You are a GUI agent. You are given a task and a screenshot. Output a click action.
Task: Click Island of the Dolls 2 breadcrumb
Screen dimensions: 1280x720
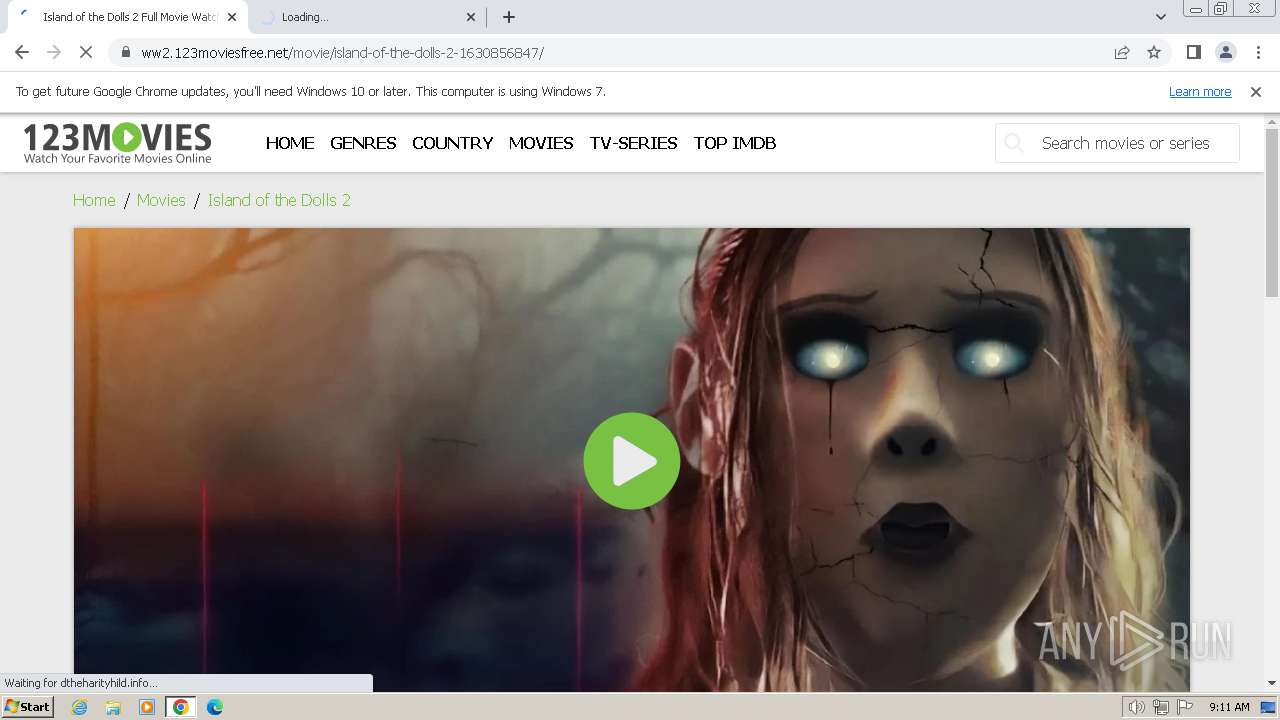coord(279,200)
